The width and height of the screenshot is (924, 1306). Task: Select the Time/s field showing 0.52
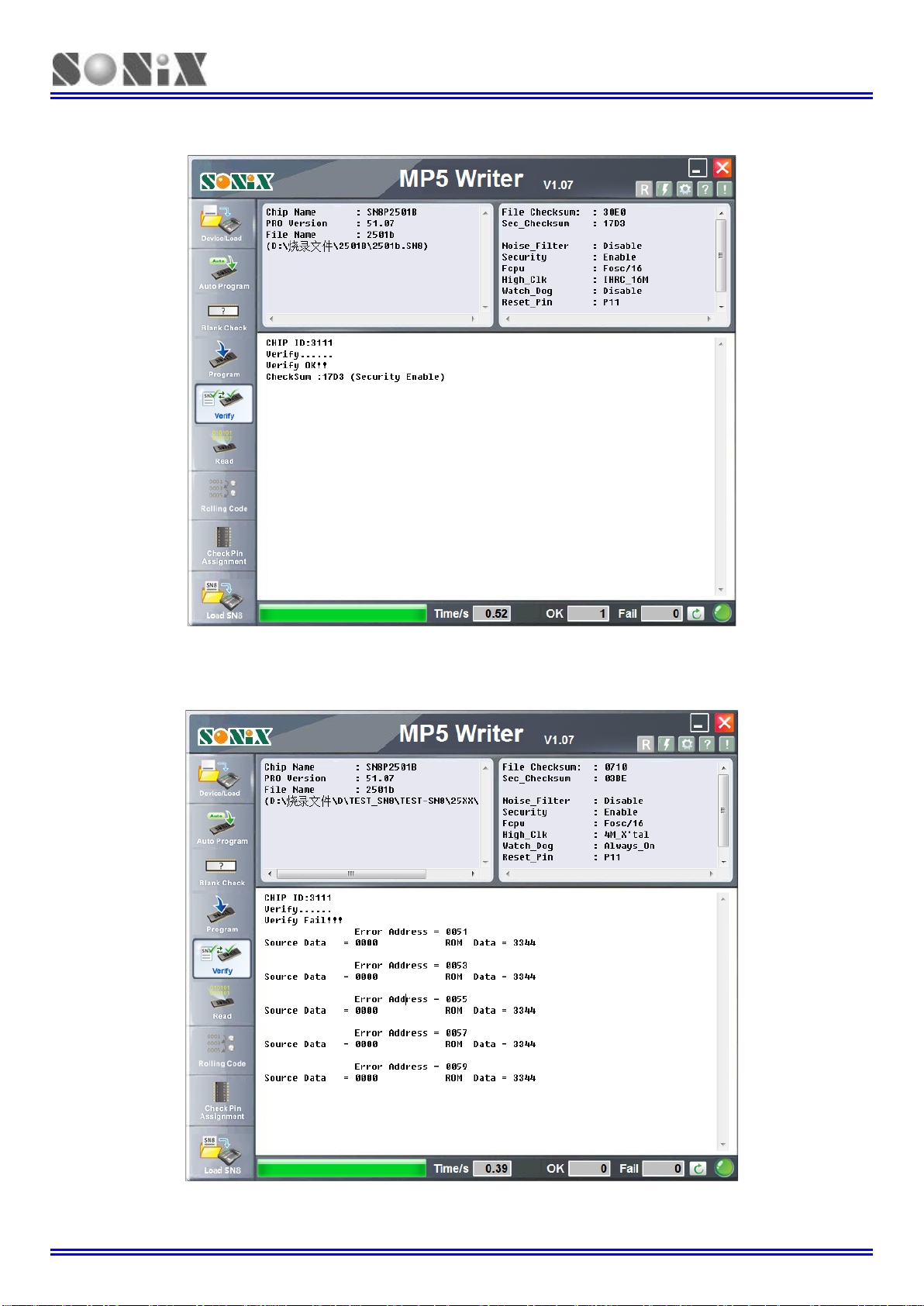pos(491,614)
